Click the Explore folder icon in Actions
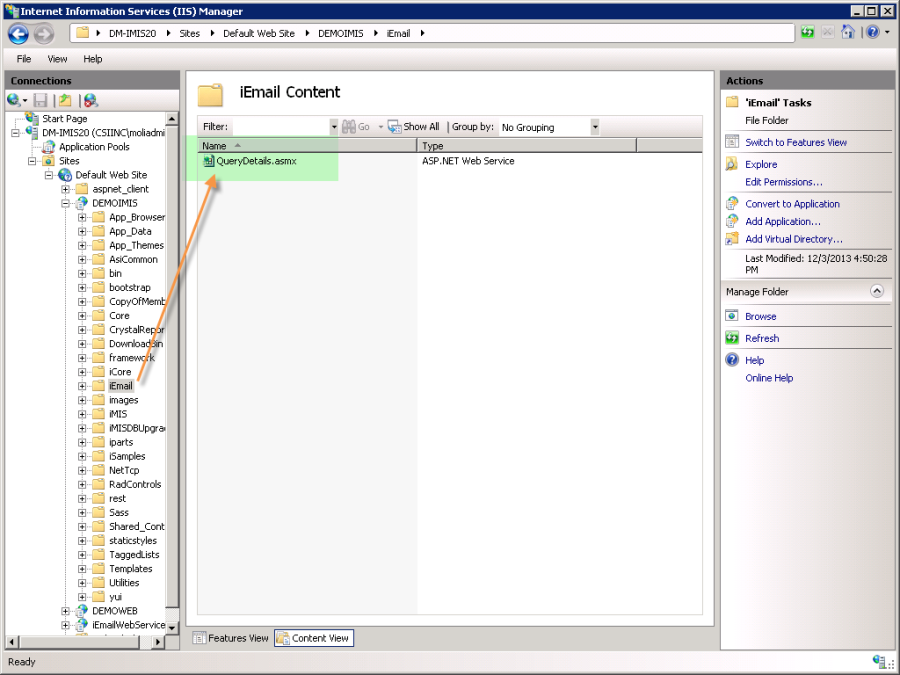This screenshot has width=900, height=675. click(x=732, y=164)
